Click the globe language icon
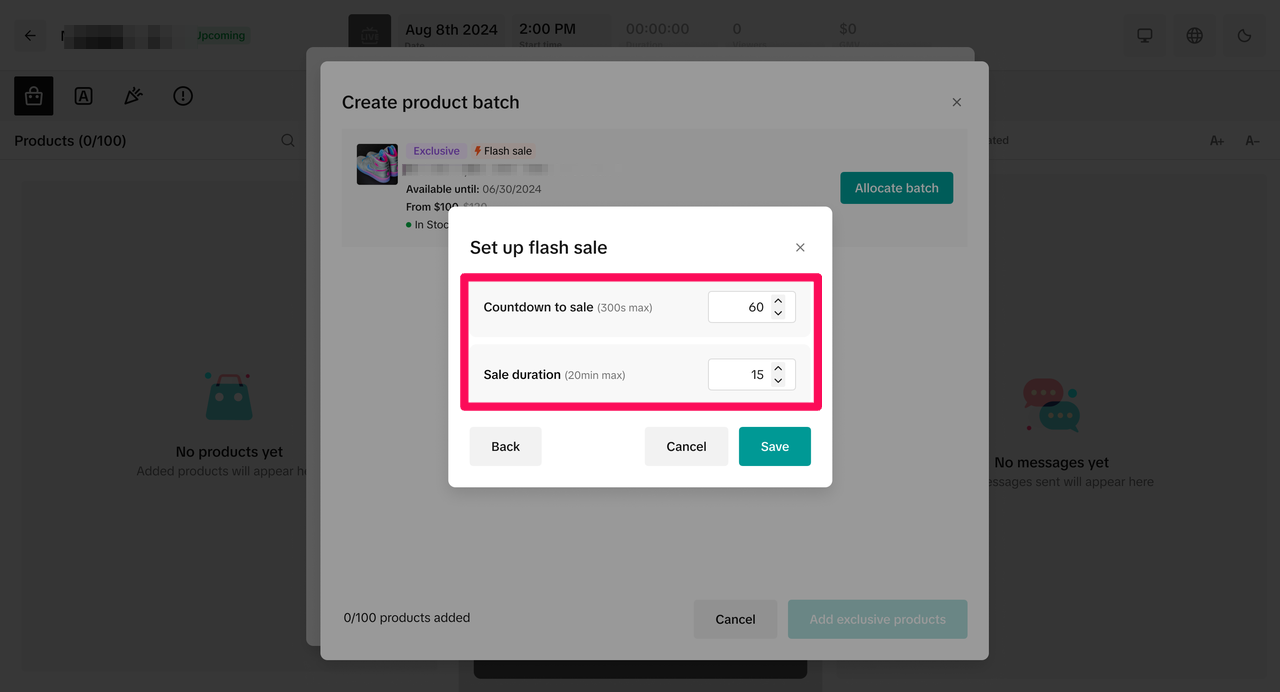Viewport: 1280px width, 692px height. coord(1195,36)
